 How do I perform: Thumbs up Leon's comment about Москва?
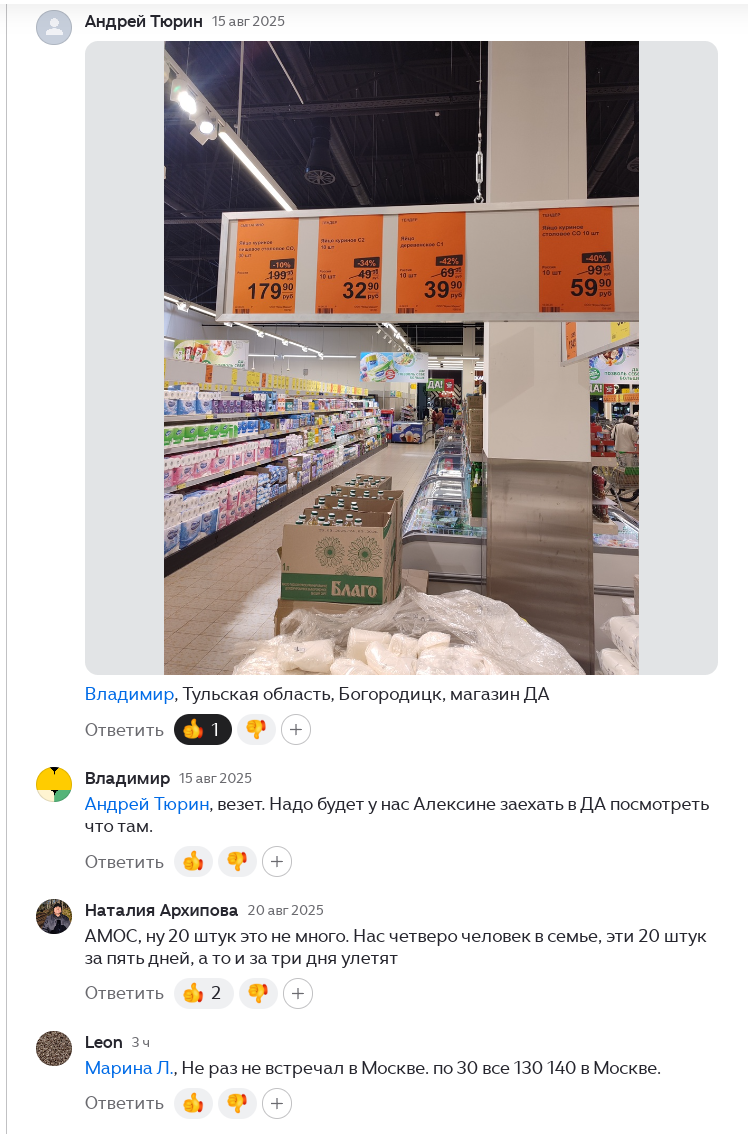pyautogui.click(x=193, y=1103)
